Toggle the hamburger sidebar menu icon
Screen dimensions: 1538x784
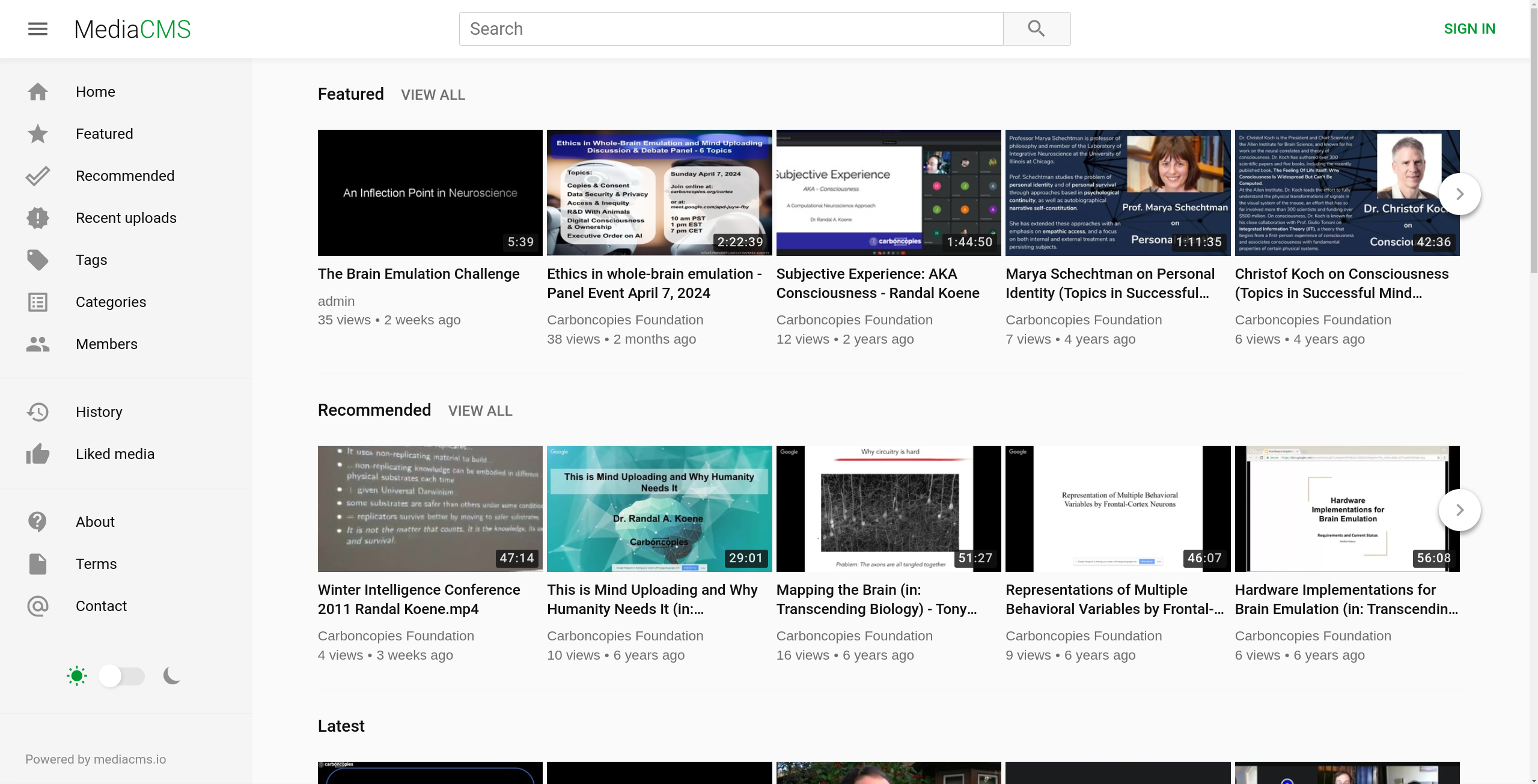click(x=37, y=29)
